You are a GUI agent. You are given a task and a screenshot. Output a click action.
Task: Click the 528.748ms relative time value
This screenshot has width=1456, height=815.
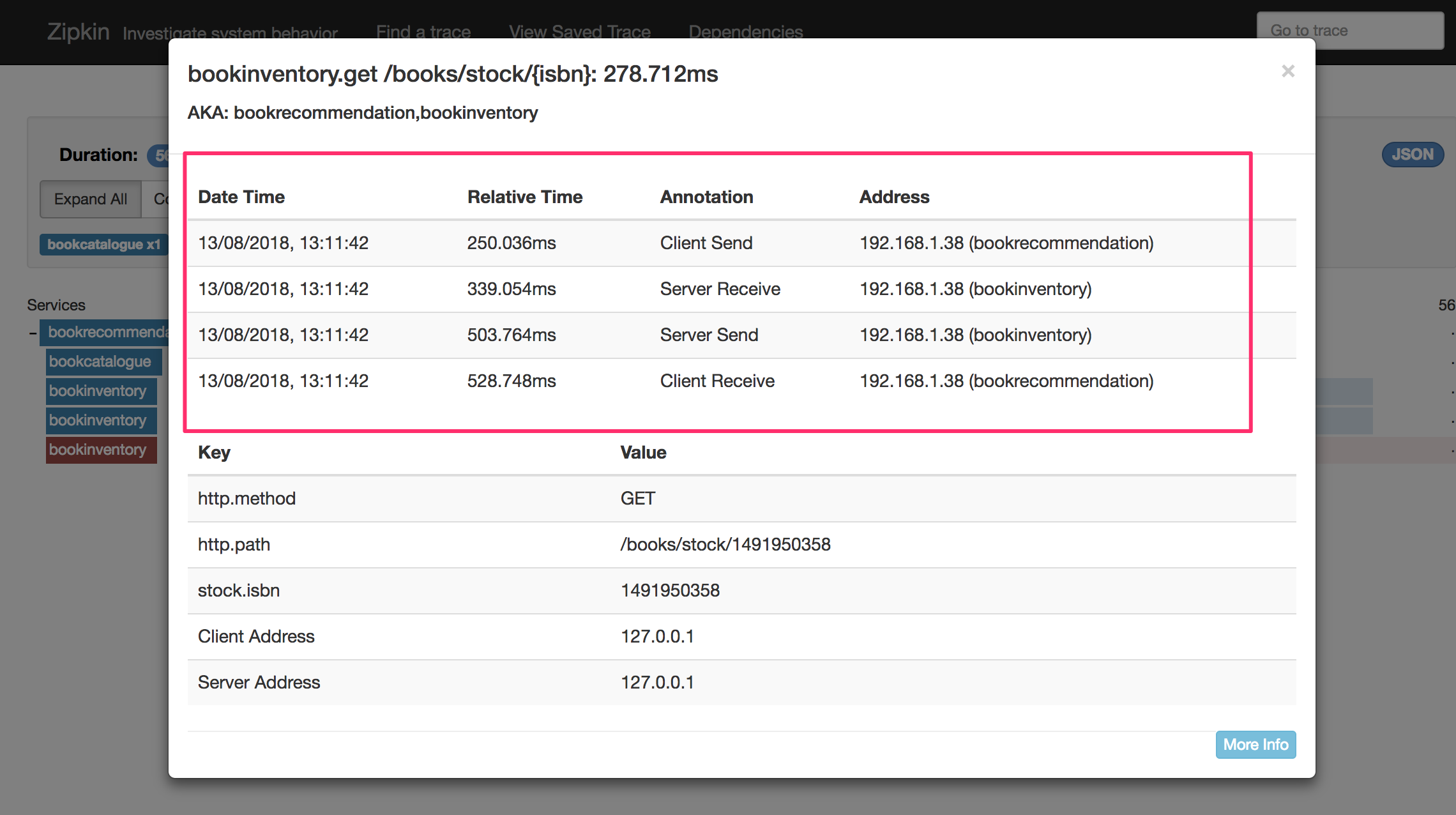[x=512, y=381]
